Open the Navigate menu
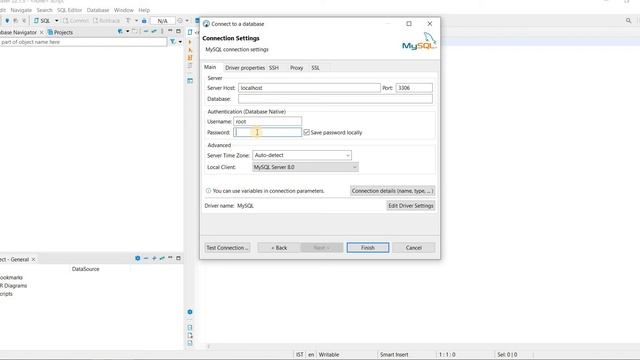The width and height of the screenshot is (640, 360). click(x=21, y=10)
